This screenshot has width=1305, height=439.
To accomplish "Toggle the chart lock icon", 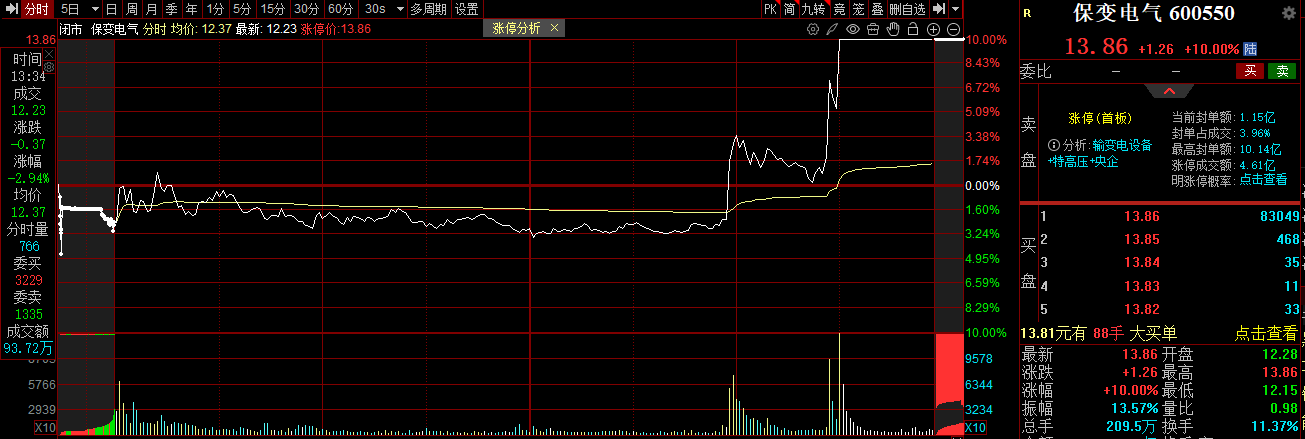I will (913, 29).
